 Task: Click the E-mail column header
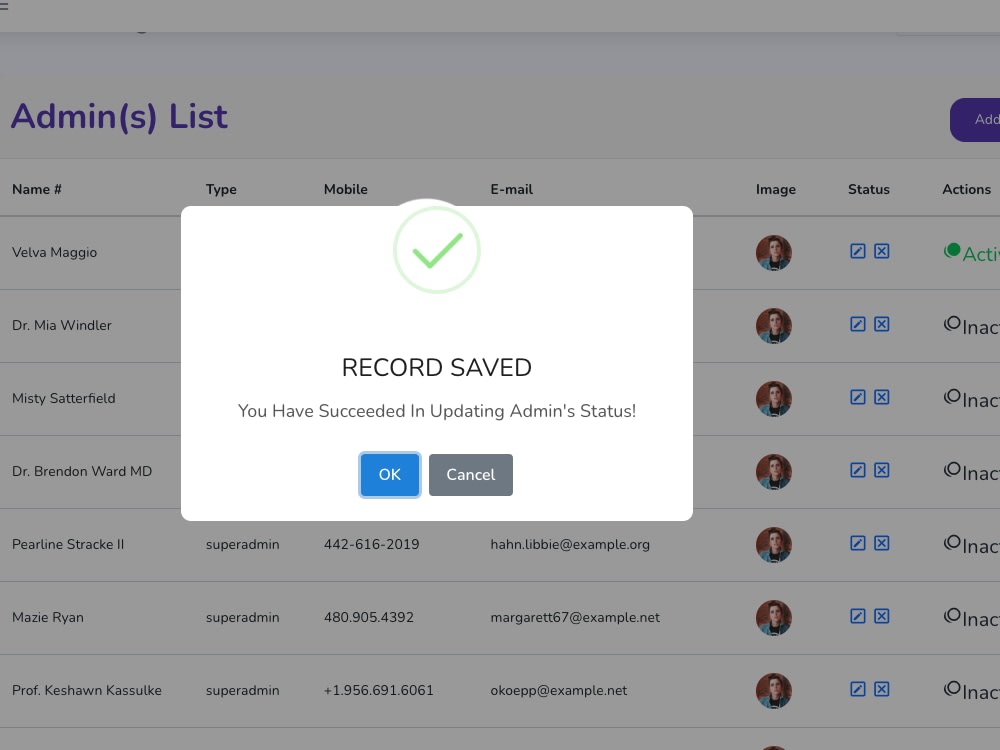(511, 189)
